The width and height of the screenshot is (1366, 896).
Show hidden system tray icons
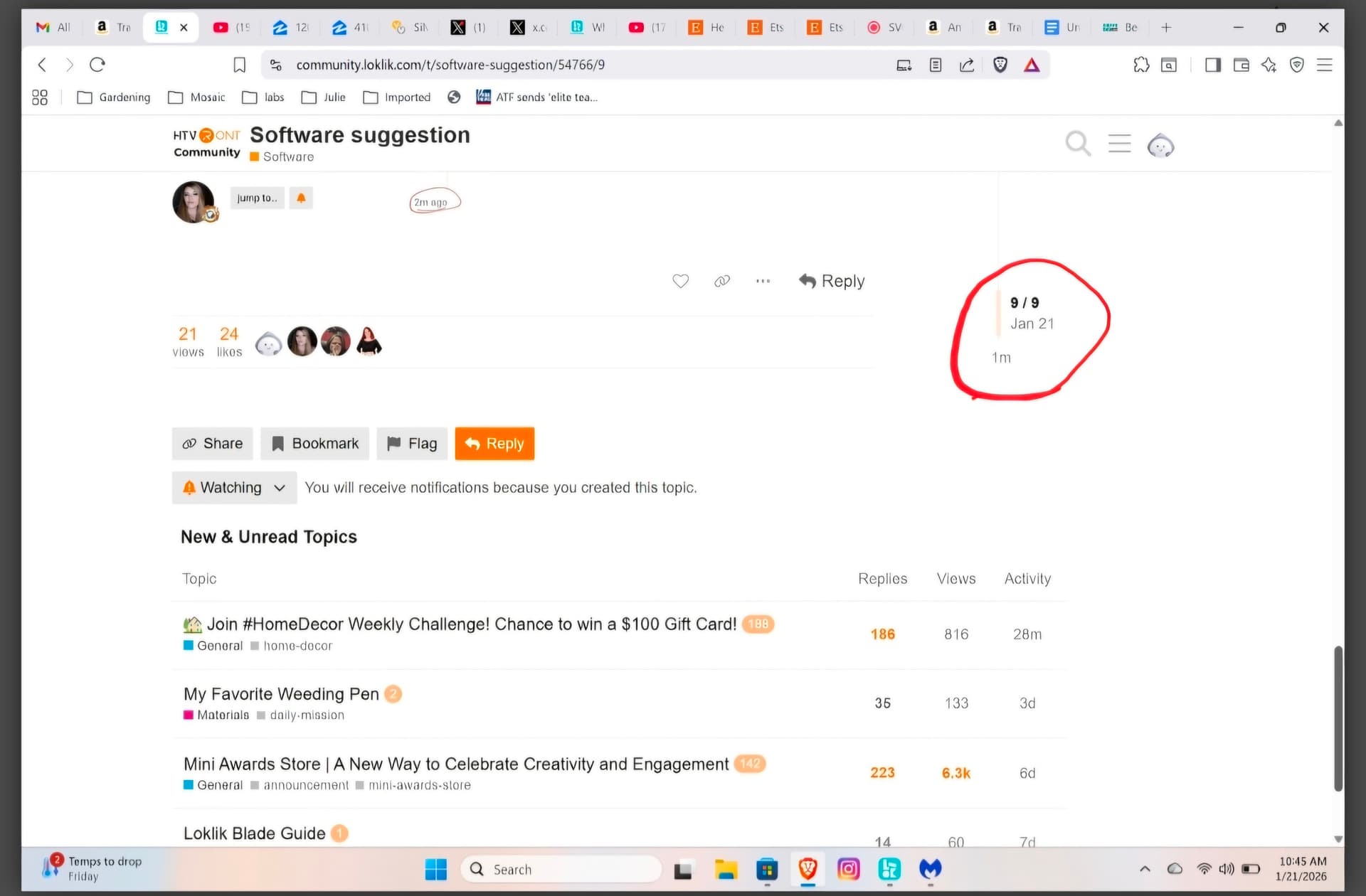pyautogui.click(x=1144, y=868)
